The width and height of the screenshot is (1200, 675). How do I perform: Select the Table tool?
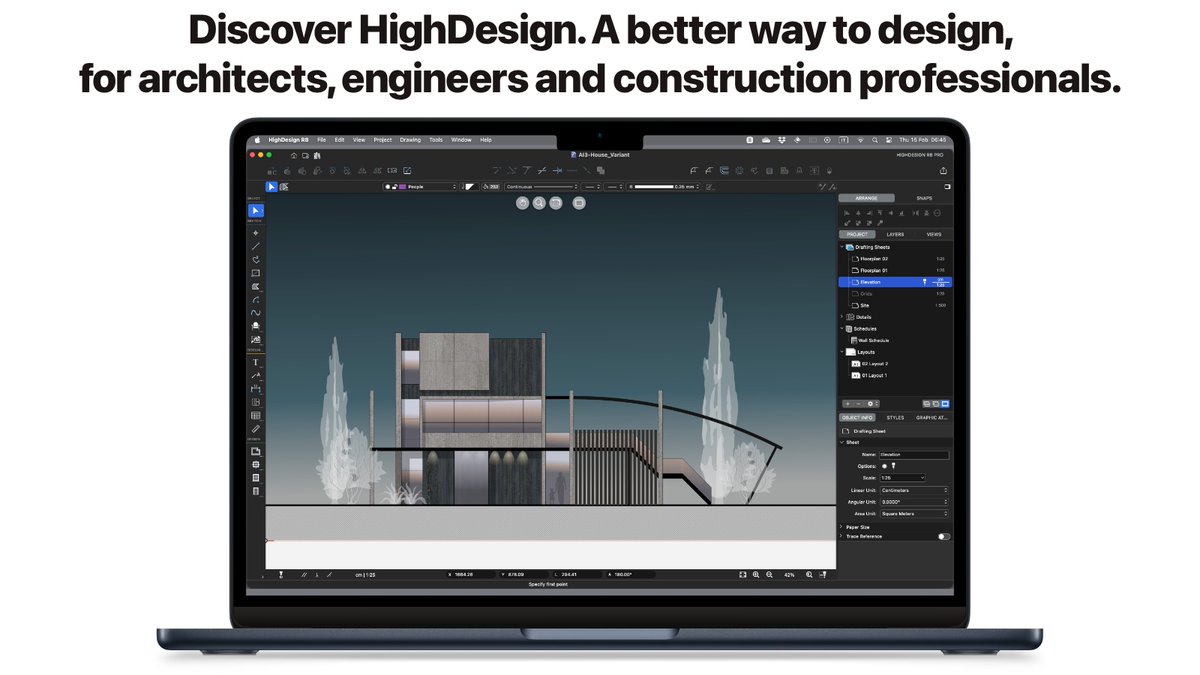tap(256, 415)
